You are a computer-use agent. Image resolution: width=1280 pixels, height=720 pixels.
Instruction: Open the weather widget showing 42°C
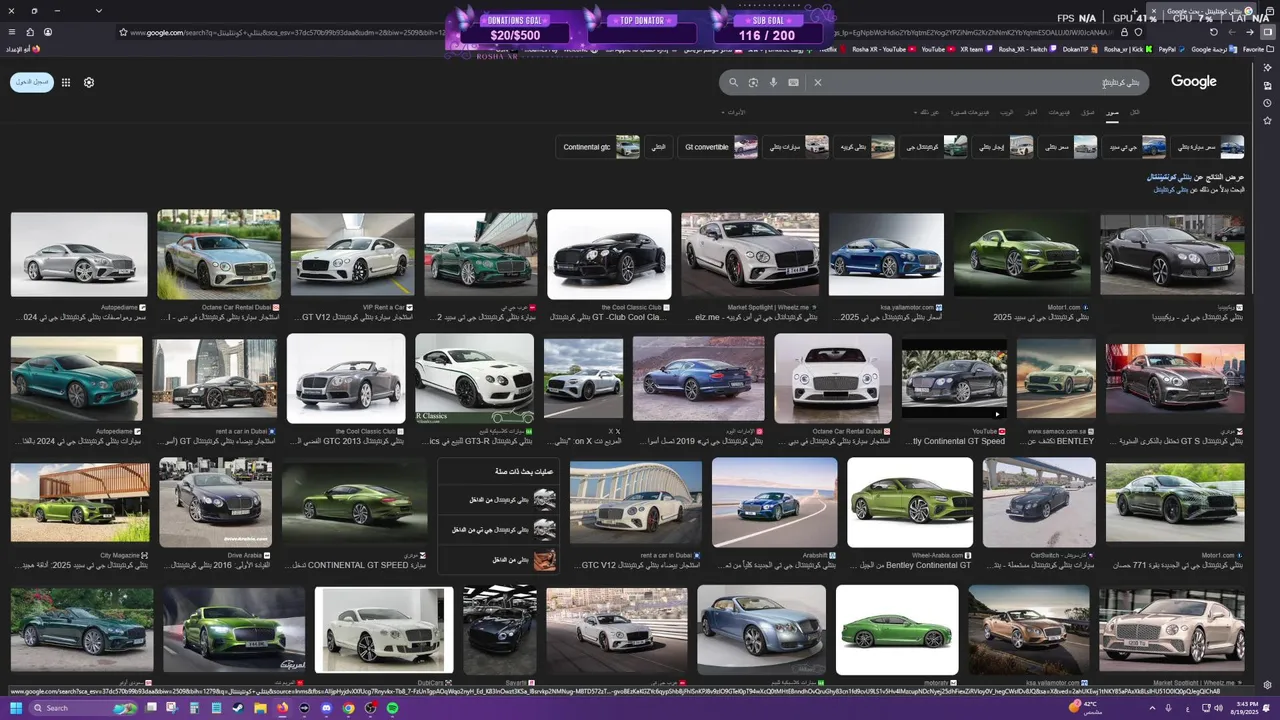(x=1083, y=708)
